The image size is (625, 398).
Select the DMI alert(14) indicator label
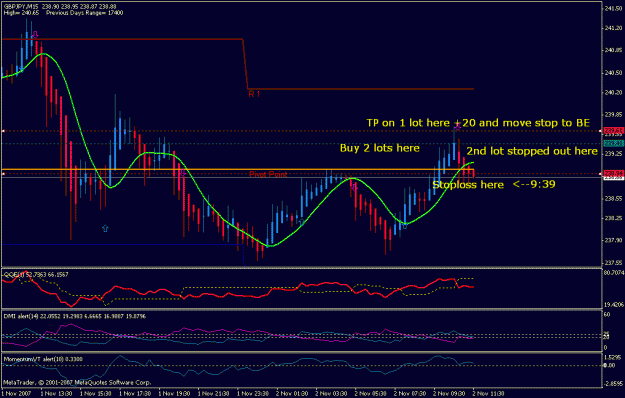pyautogui.click(x=75, y=316)
